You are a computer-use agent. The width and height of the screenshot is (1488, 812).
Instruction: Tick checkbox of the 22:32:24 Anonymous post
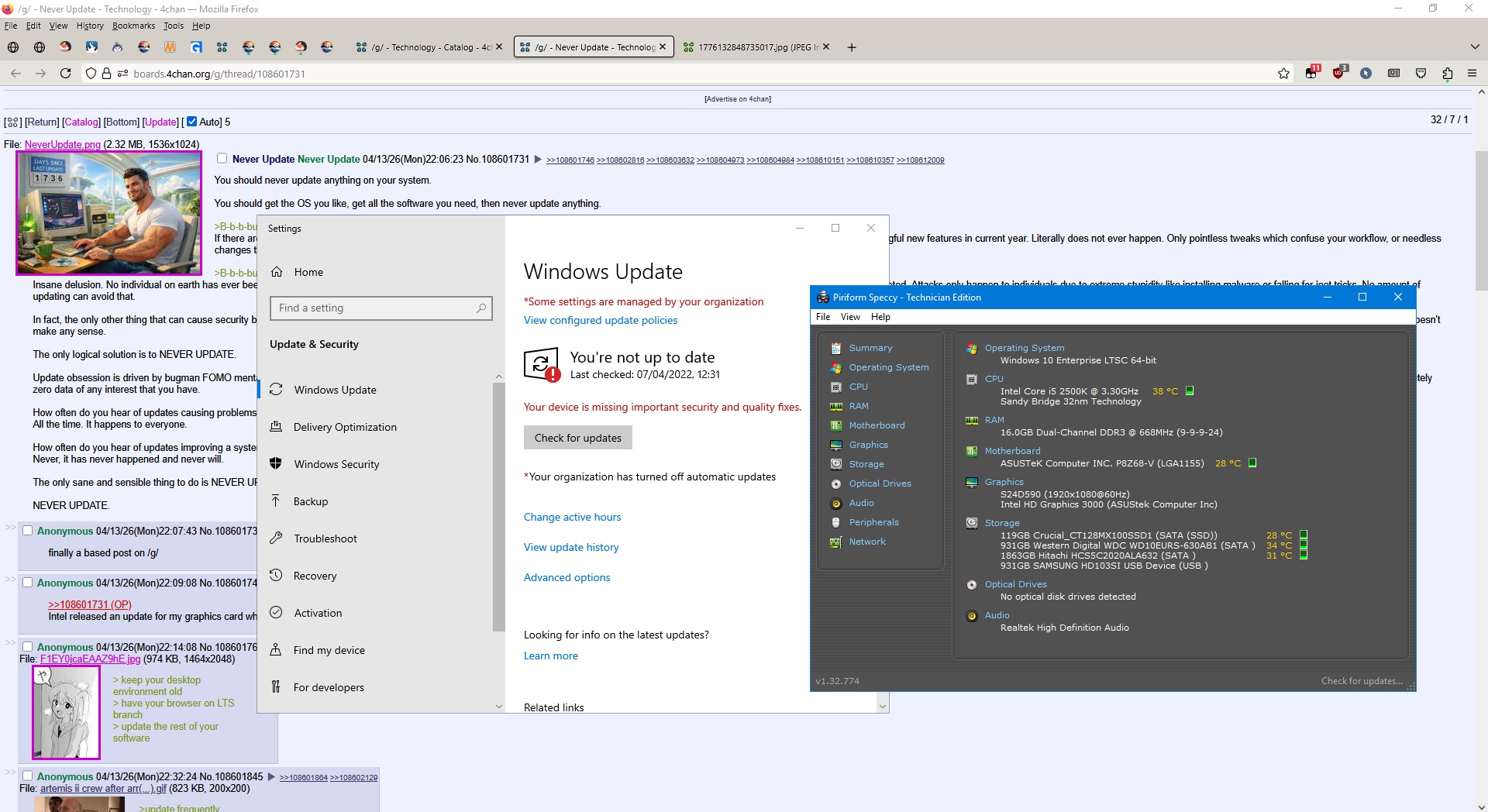tap(27, 776)
